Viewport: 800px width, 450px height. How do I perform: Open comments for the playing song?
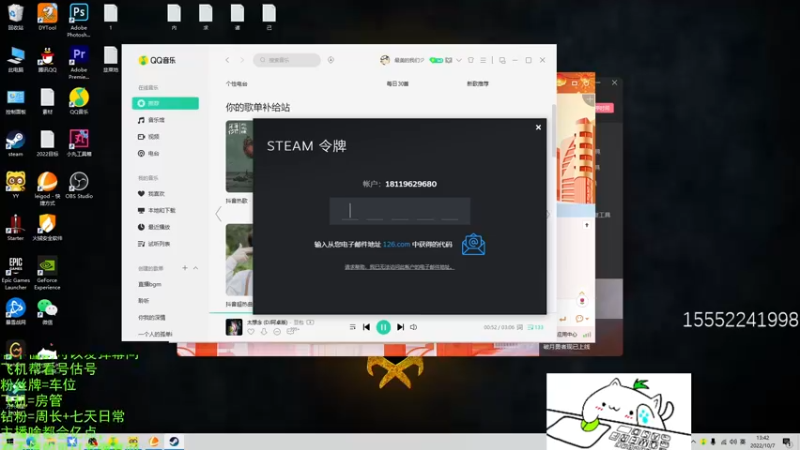click(x=291, y=331)
